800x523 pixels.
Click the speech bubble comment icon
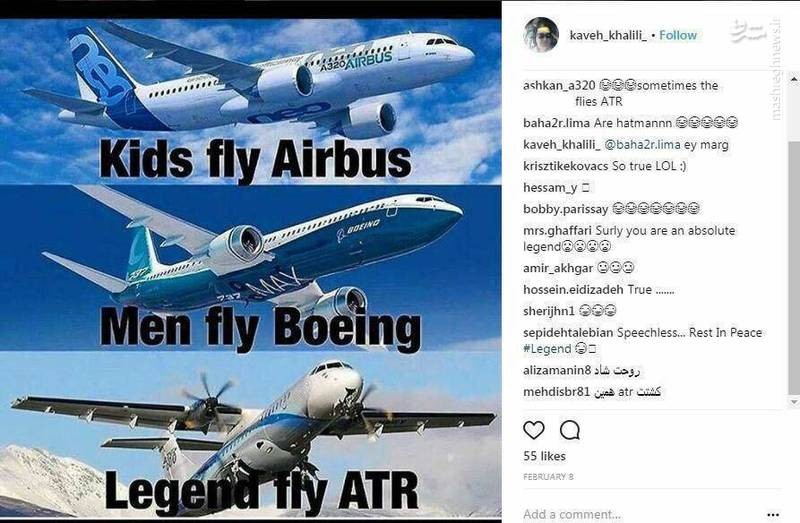[569, 430]
